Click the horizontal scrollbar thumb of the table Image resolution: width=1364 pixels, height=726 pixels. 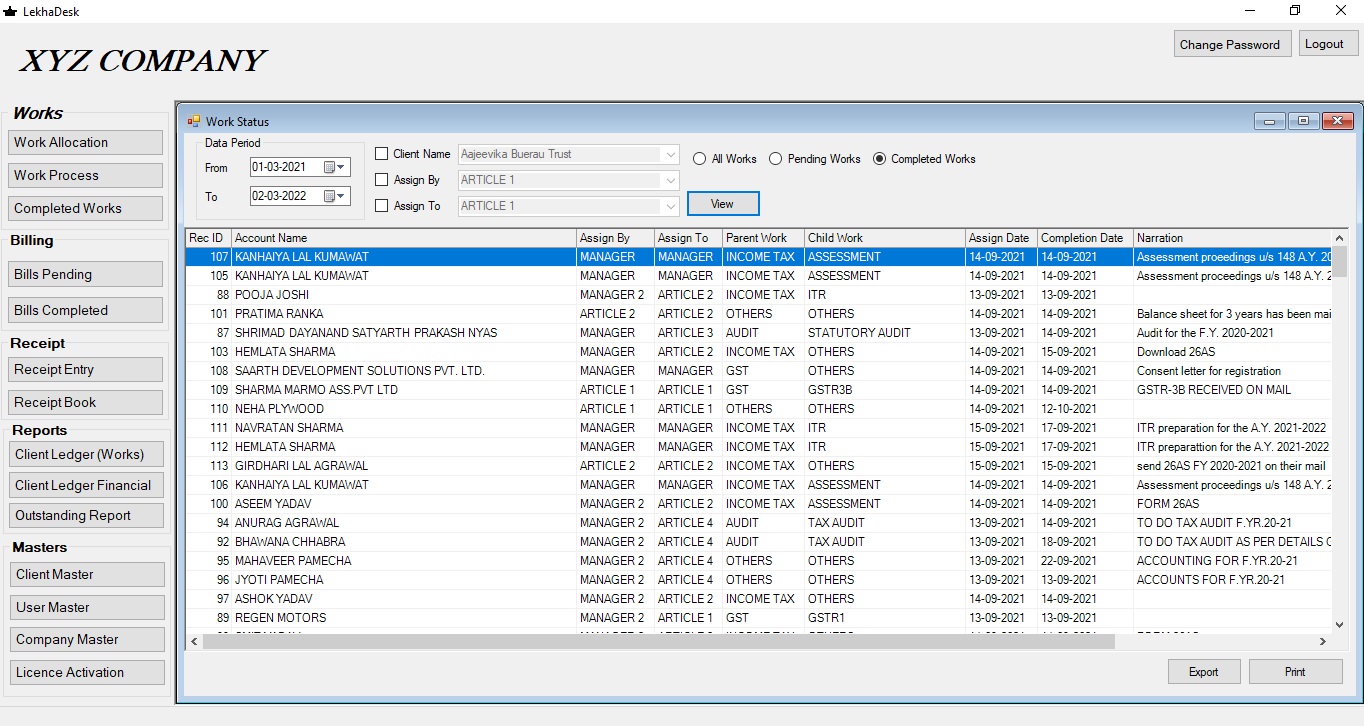tap(658, 642)
